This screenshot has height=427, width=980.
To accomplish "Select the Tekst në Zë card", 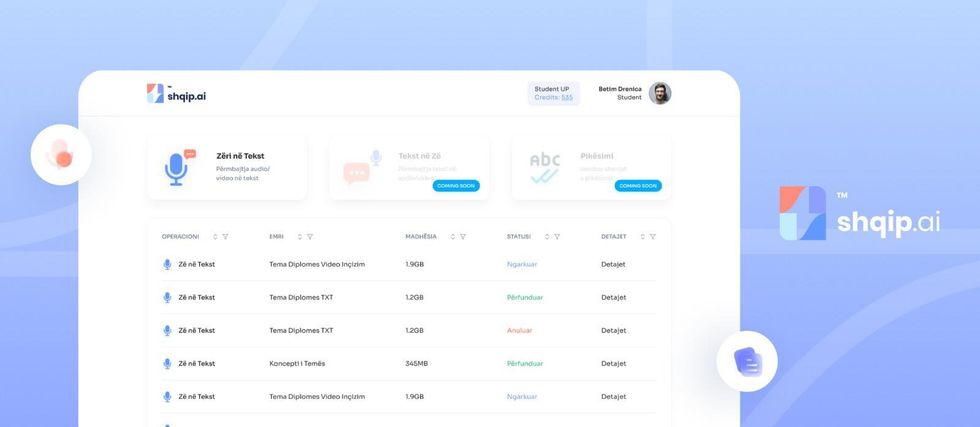I will 409,166.
